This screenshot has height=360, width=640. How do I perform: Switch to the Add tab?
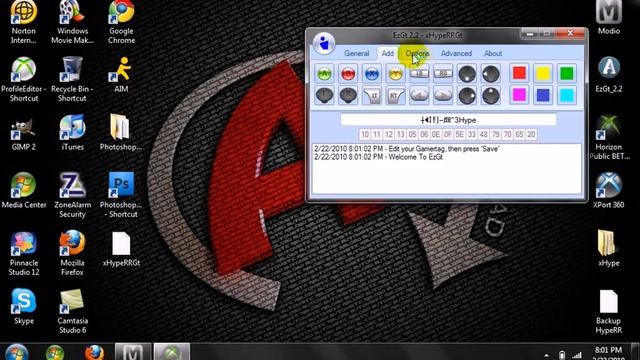click(387, 53)
